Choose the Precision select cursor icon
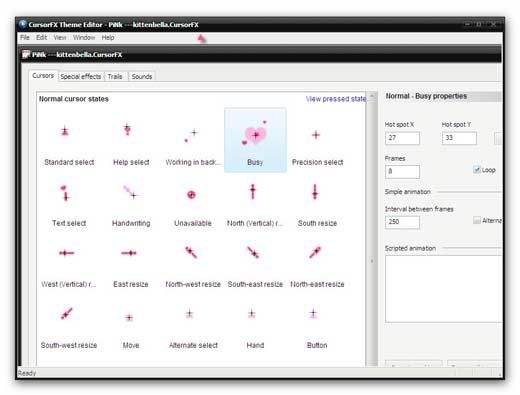Viewport: 520px width, 395px height. point(316,135)
